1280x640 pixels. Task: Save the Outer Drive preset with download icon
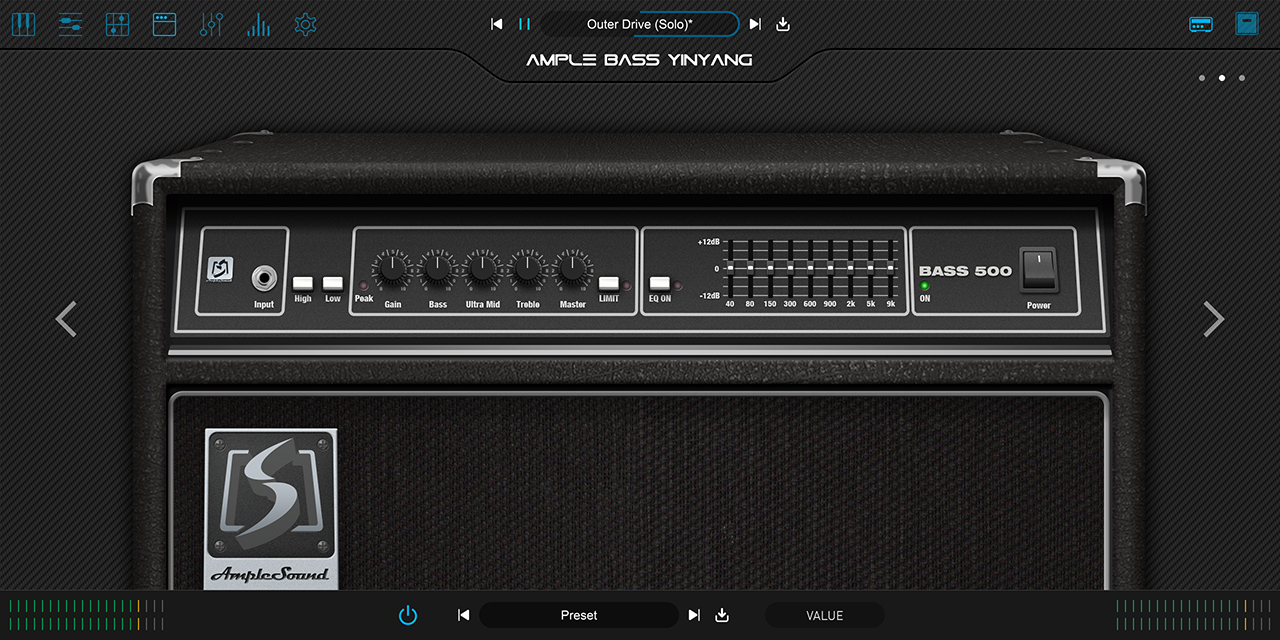click(x=783, y=24)
